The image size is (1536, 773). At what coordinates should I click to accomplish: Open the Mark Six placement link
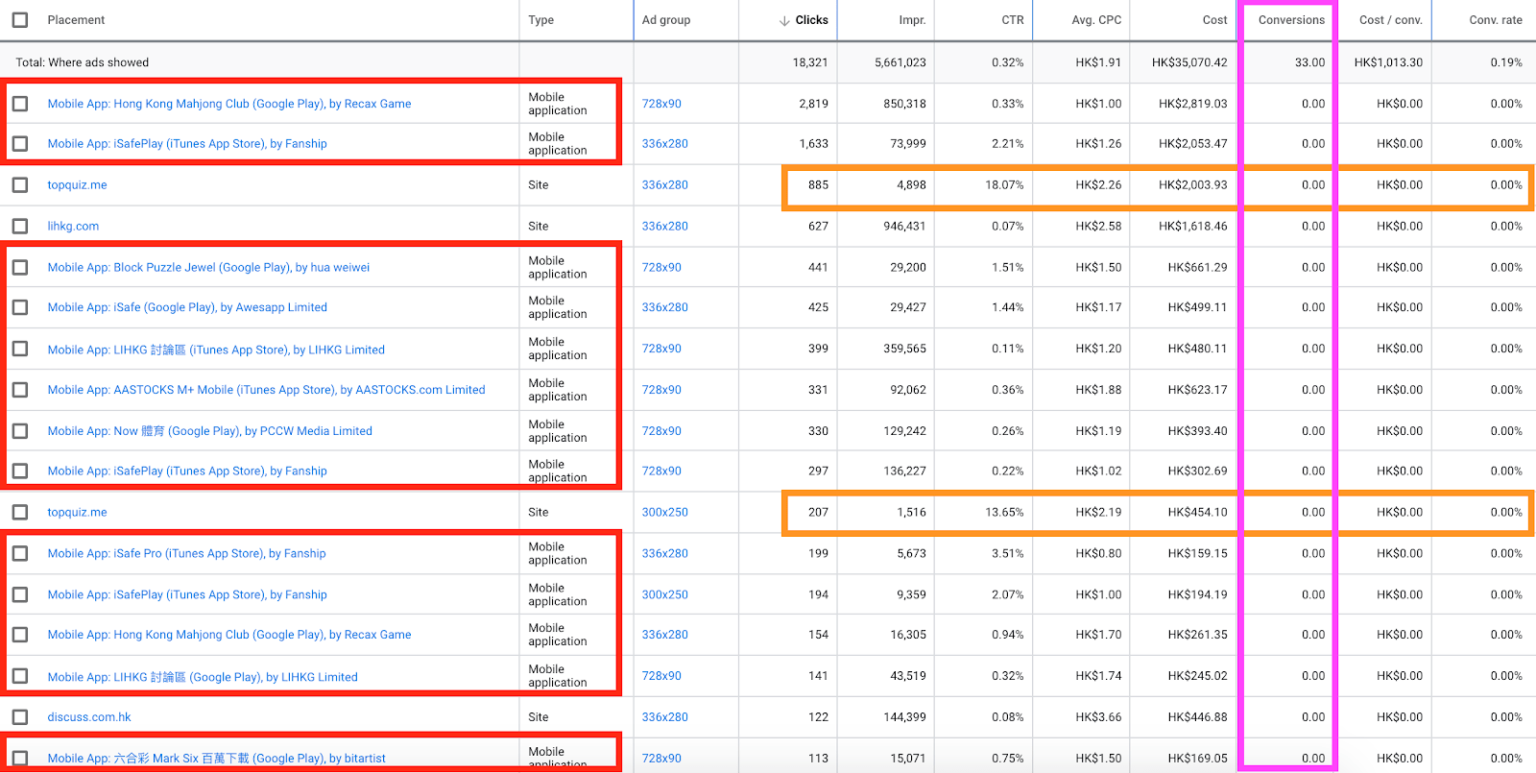point(215,758)
